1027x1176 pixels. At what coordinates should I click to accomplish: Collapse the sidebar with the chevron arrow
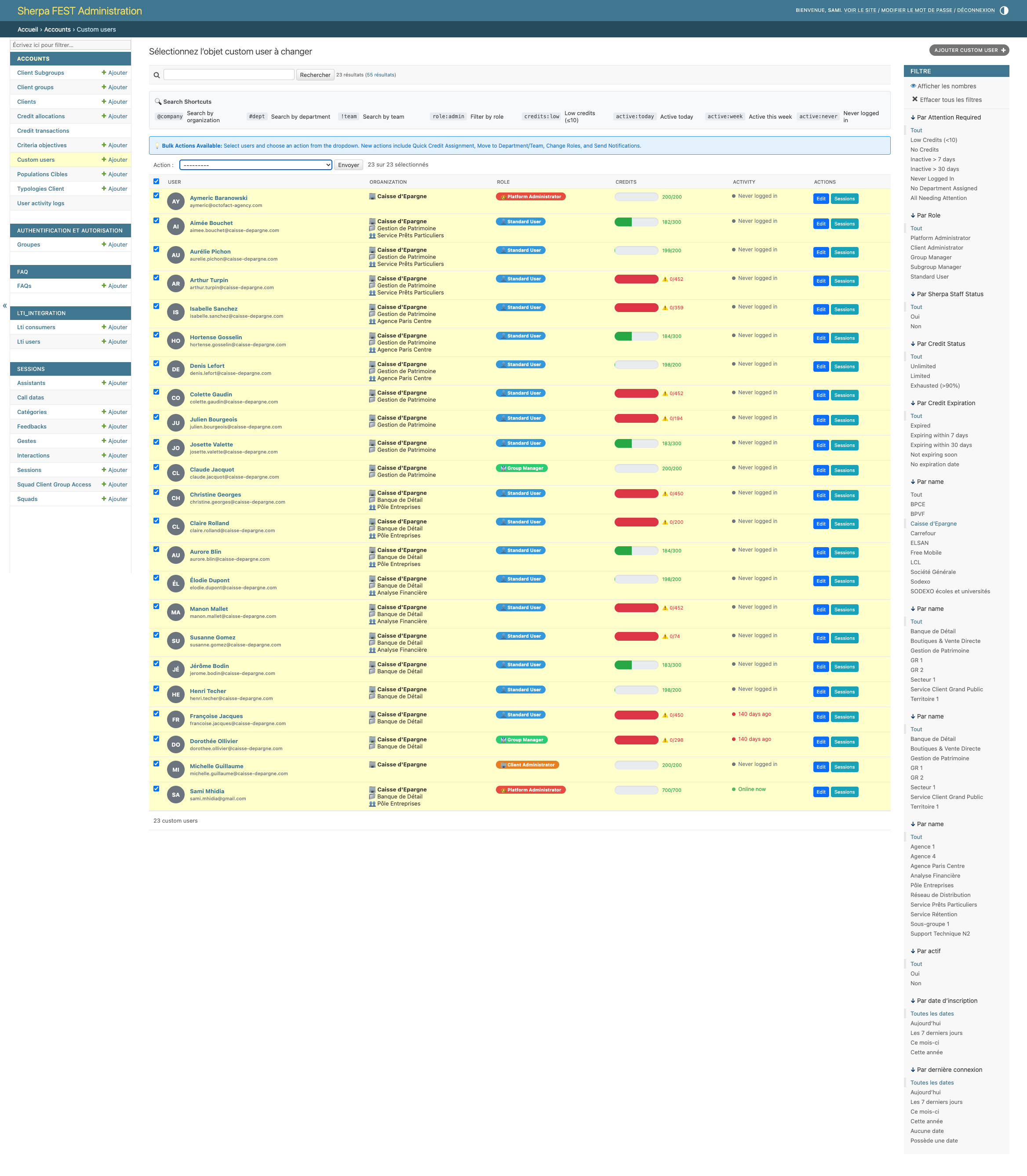pyautogui.click(x=4, y=306)
